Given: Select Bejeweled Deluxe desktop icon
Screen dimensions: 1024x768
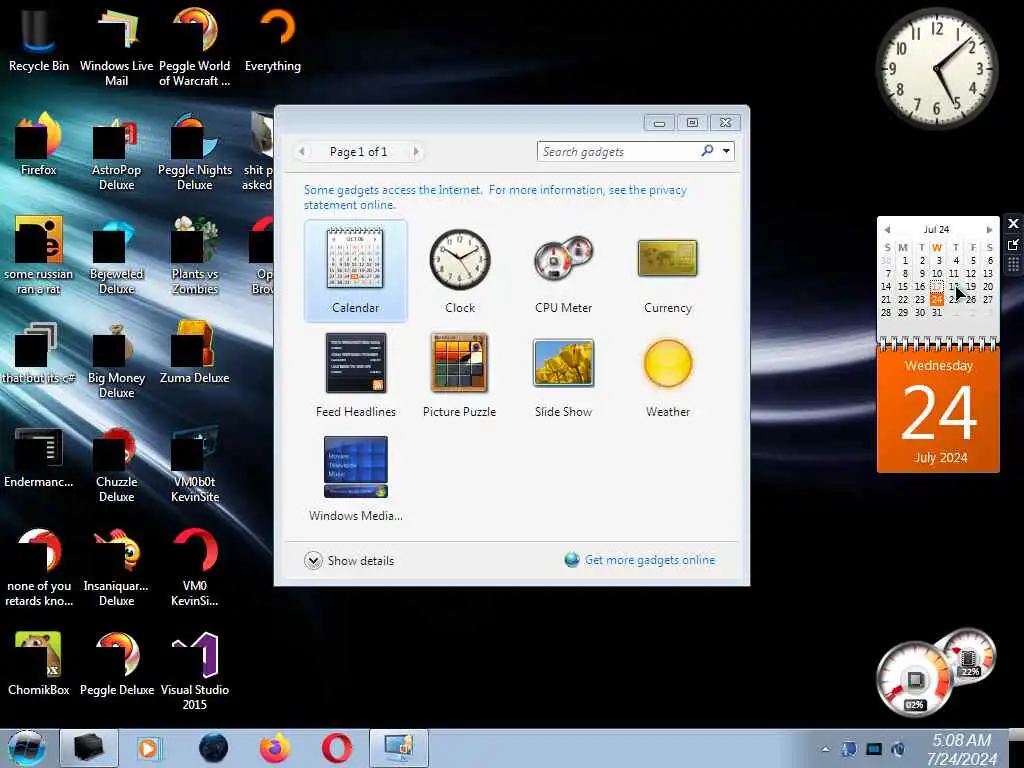Looking at the screenshot, I should (x=116, y=256).
